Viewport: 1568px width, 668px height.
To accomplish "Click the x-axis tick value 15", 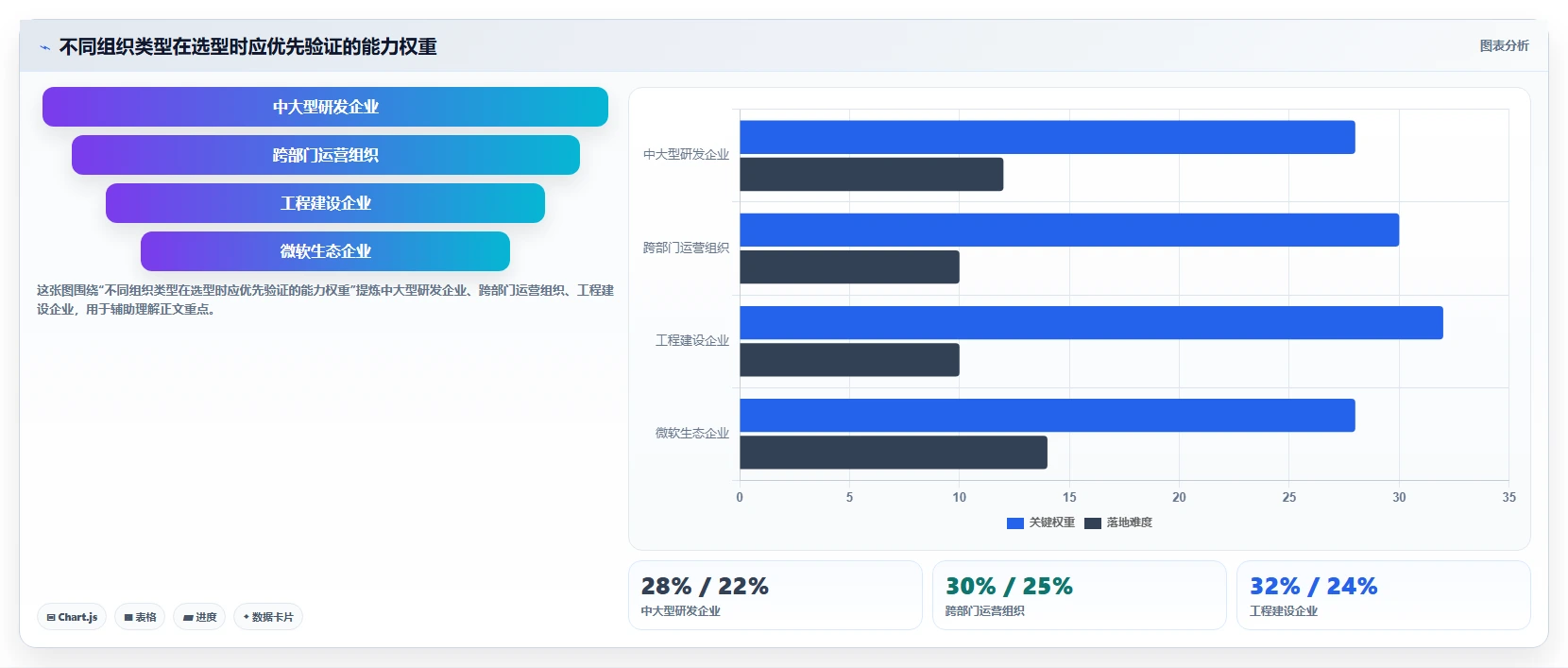I will click(x=1069, y=497).
